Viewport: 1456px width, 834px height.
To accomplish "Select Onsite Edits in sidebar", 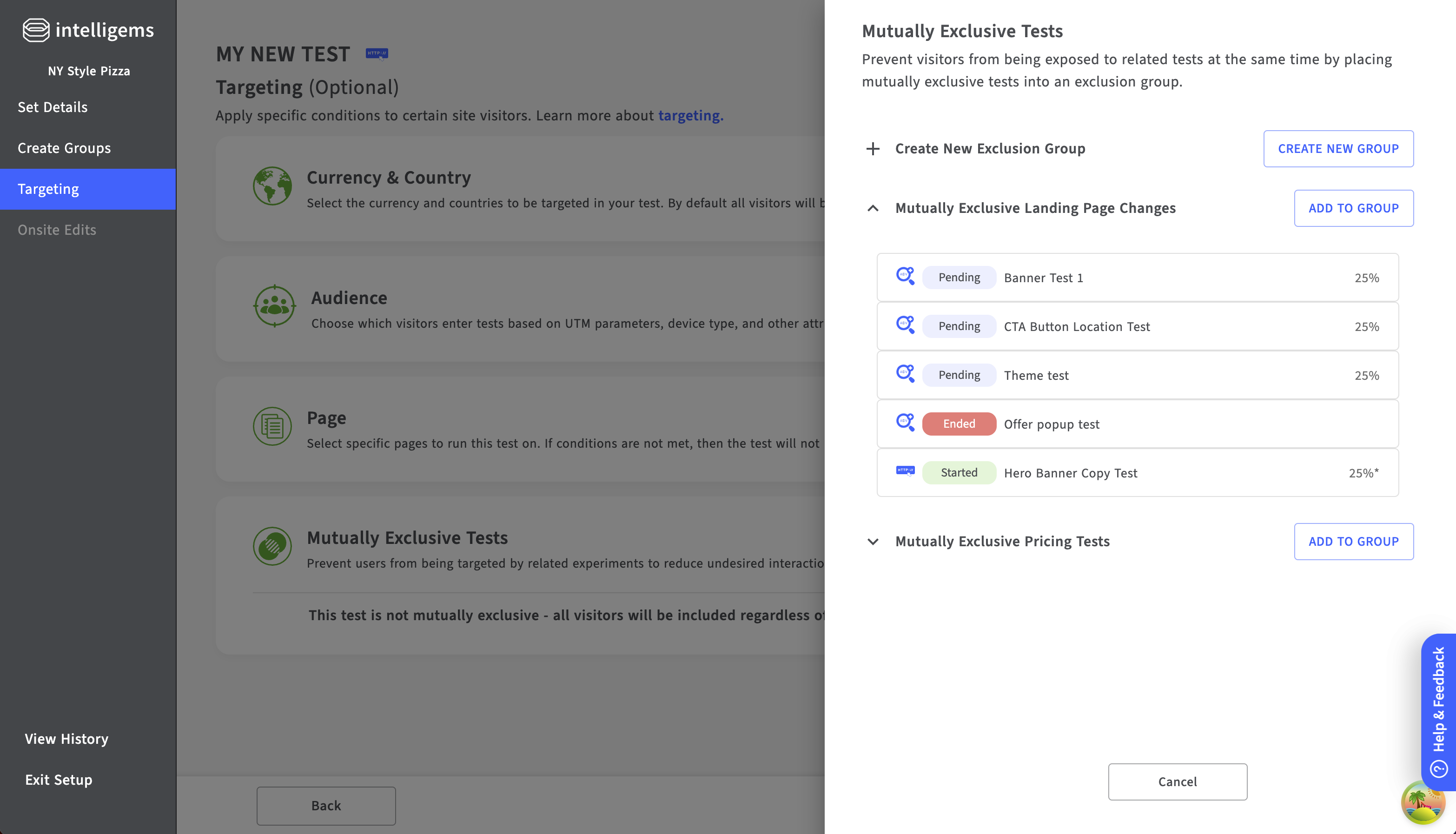I will pos(57,230).
